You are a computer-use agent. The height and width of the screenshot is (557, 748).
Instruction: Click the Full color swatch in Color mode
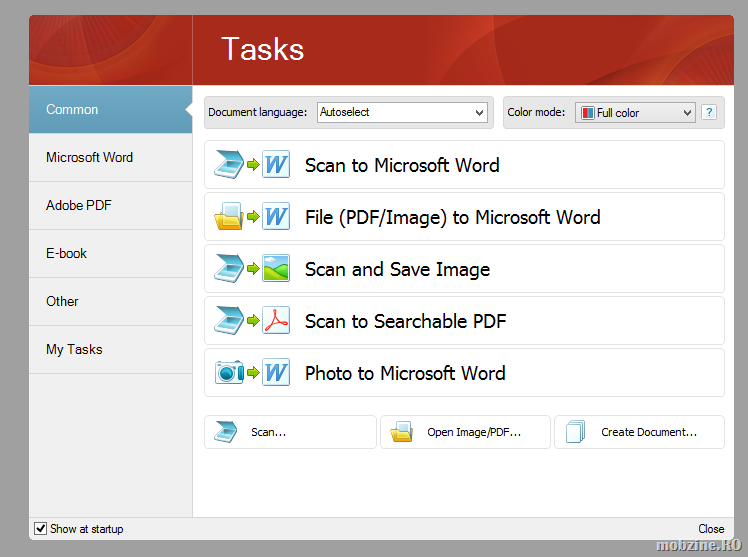[588, 113]
